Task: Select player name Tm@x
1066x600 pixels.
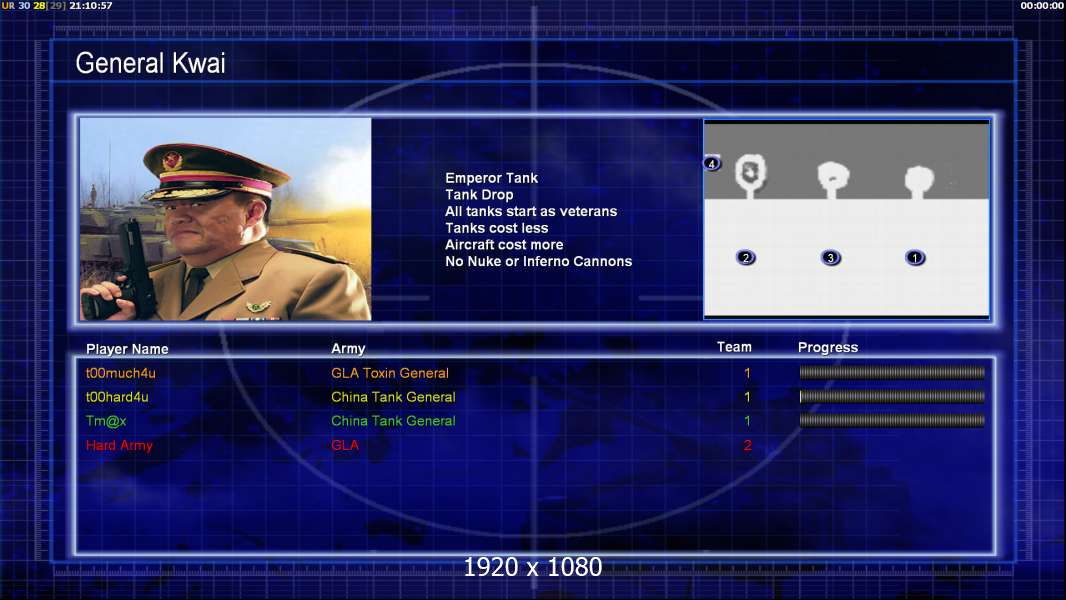Action: [x=106, y=421]
